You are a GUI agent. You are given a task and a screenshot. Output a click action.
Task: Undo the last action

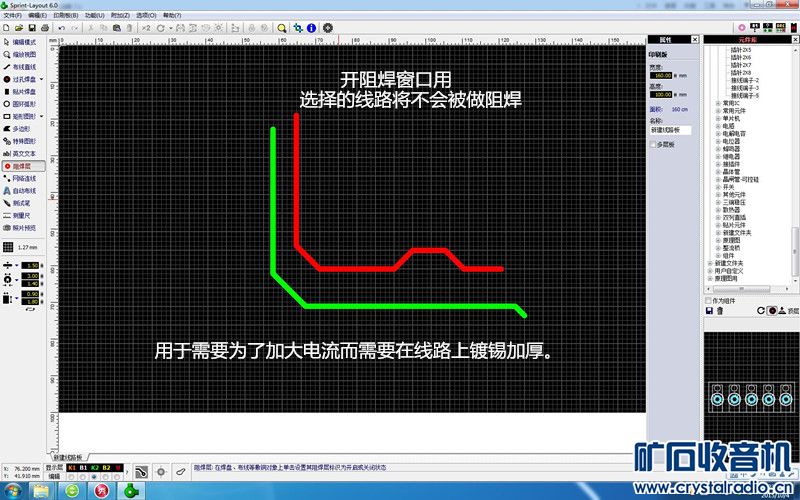tap(62, 28)
